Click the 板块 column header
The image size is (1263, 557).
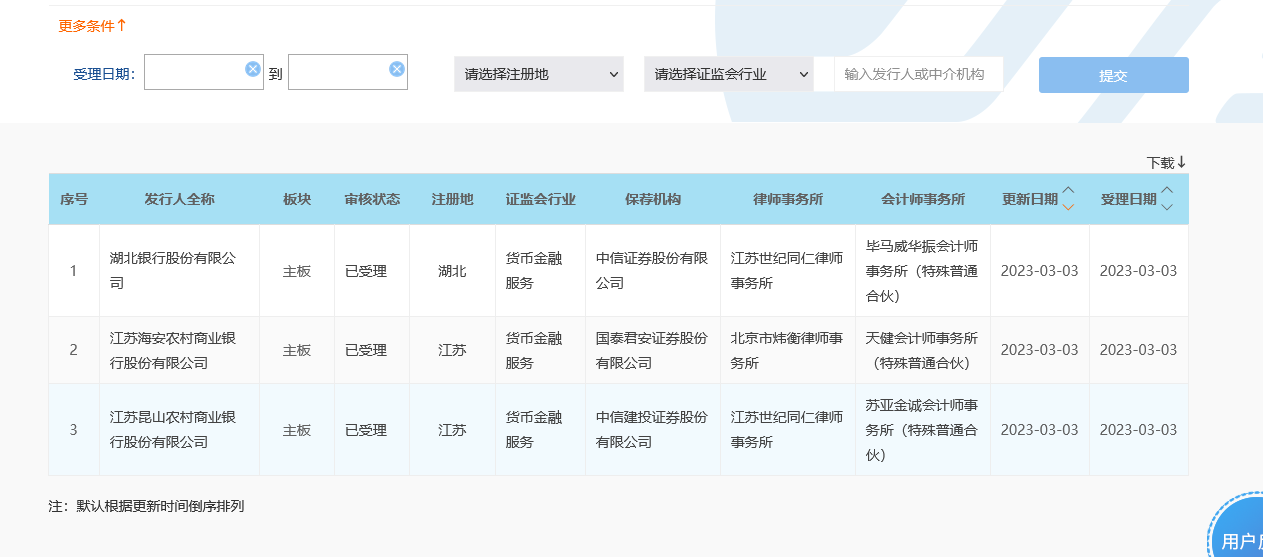click(297, 199)
